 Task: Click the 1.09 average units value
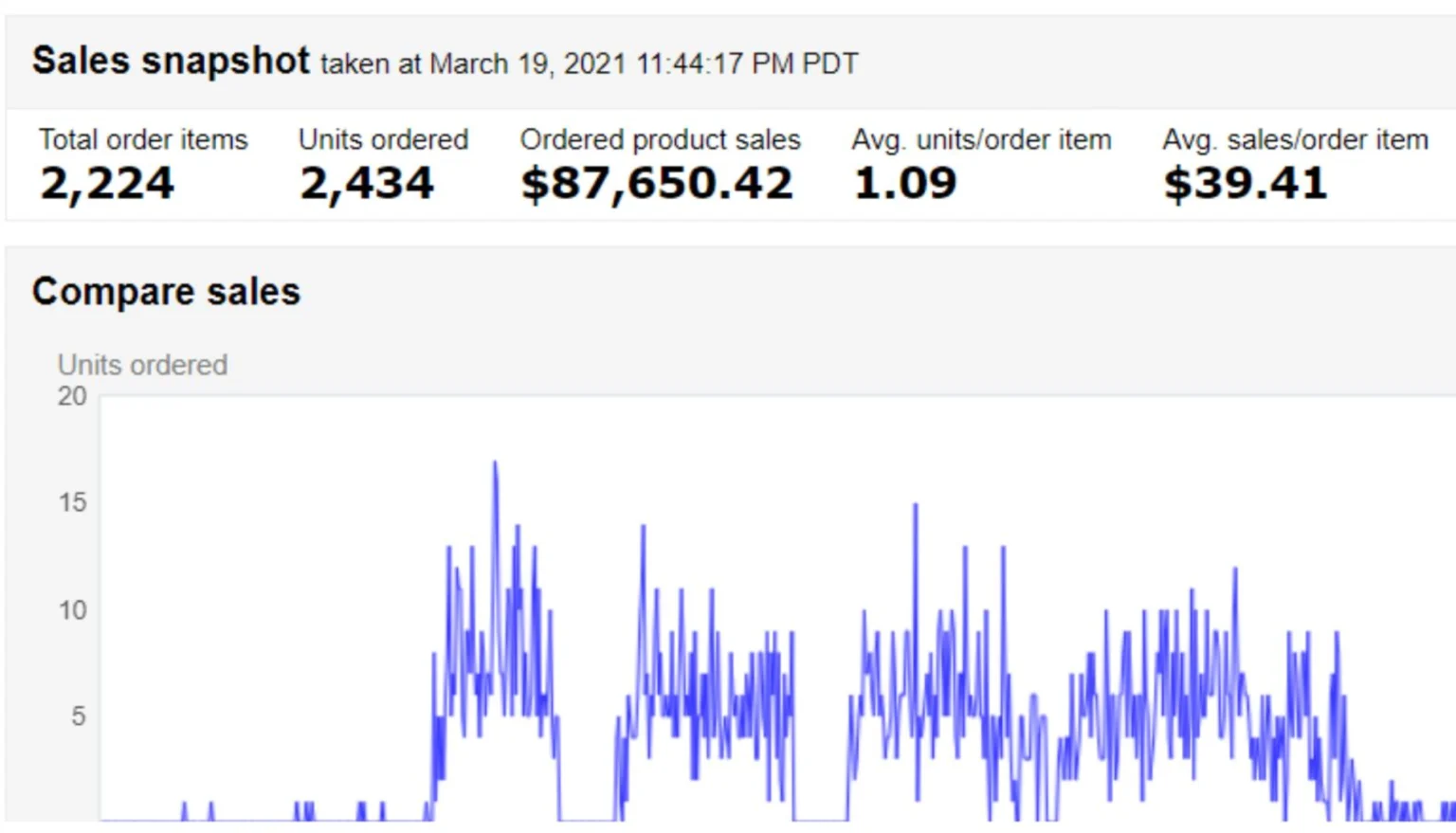[x=905, y=183]
